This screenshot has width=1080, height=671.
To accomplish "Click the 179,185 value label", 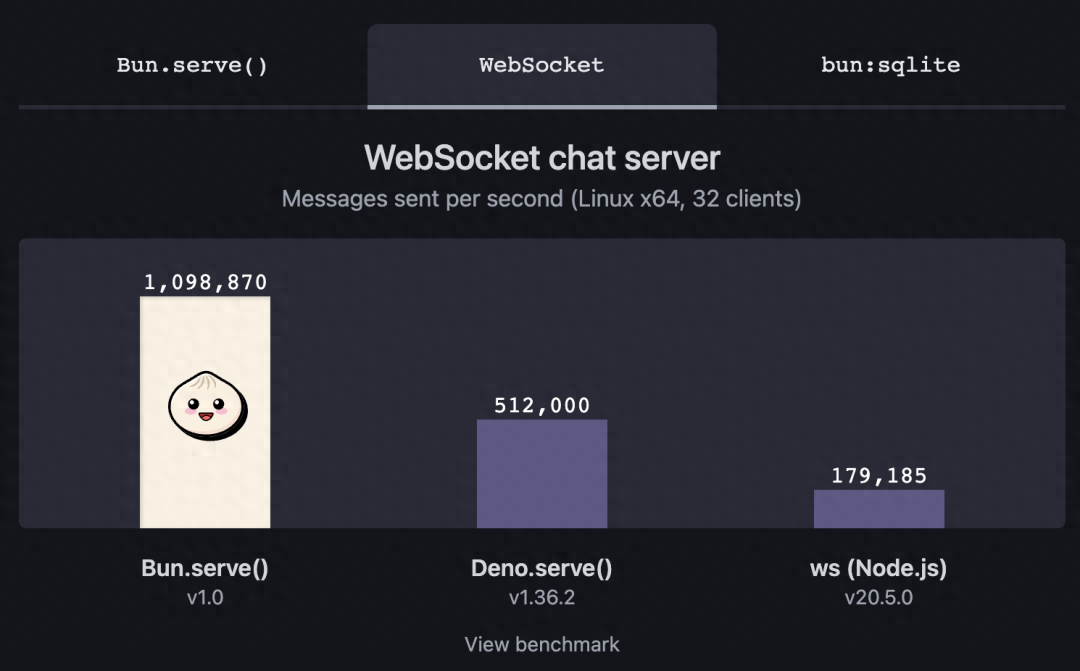I will (x=879, y=476).
